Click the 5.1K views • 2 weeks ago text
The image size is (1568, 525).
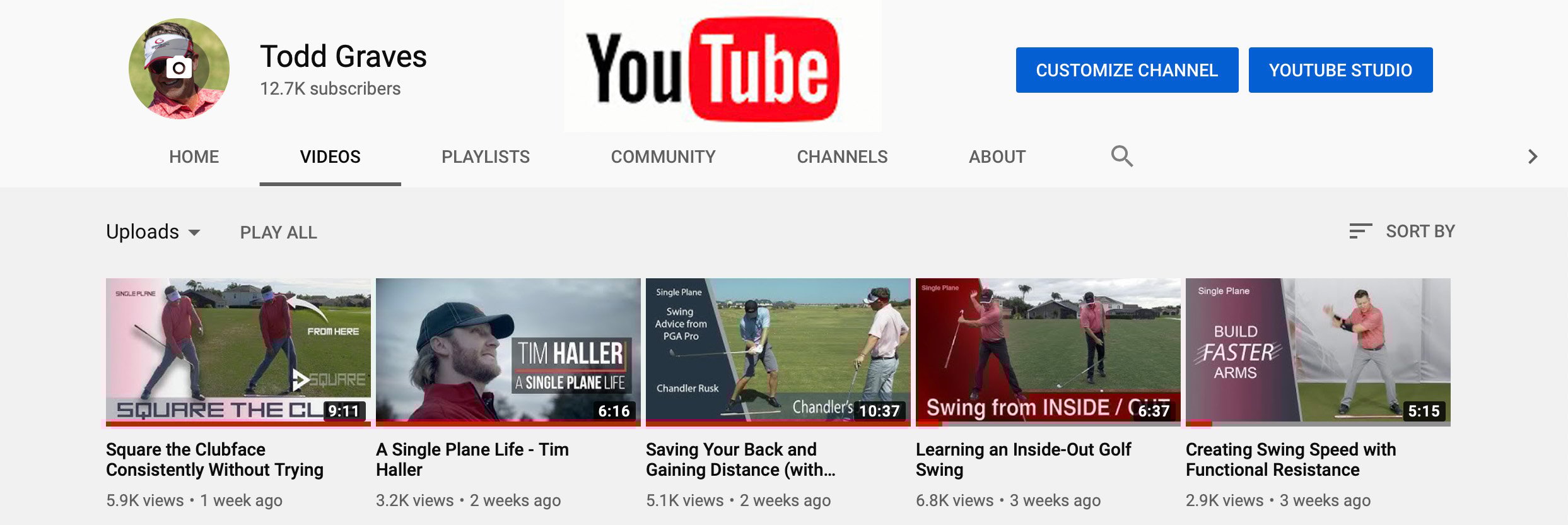pyautogui.click(x=739, y=500)
